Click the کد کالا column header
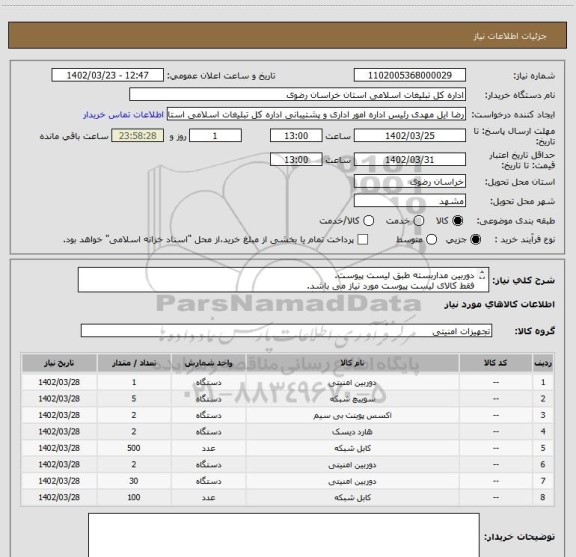Viewport: 576px width, 557px height. (496, 363)
